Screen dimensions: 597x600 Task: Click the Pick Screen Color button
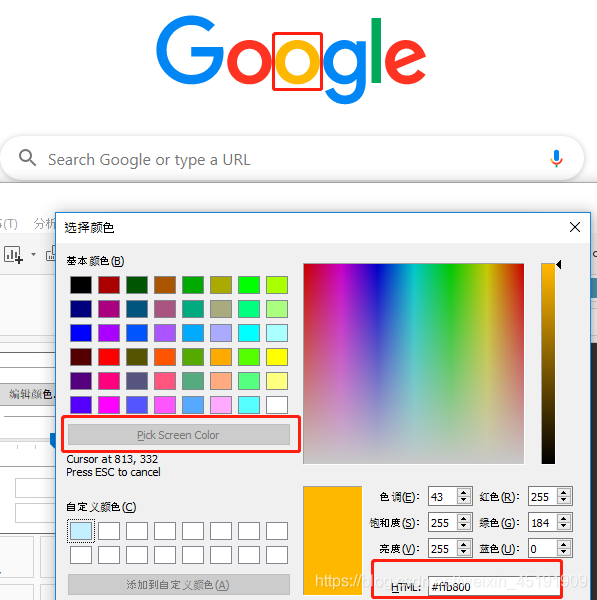point(179,435)
